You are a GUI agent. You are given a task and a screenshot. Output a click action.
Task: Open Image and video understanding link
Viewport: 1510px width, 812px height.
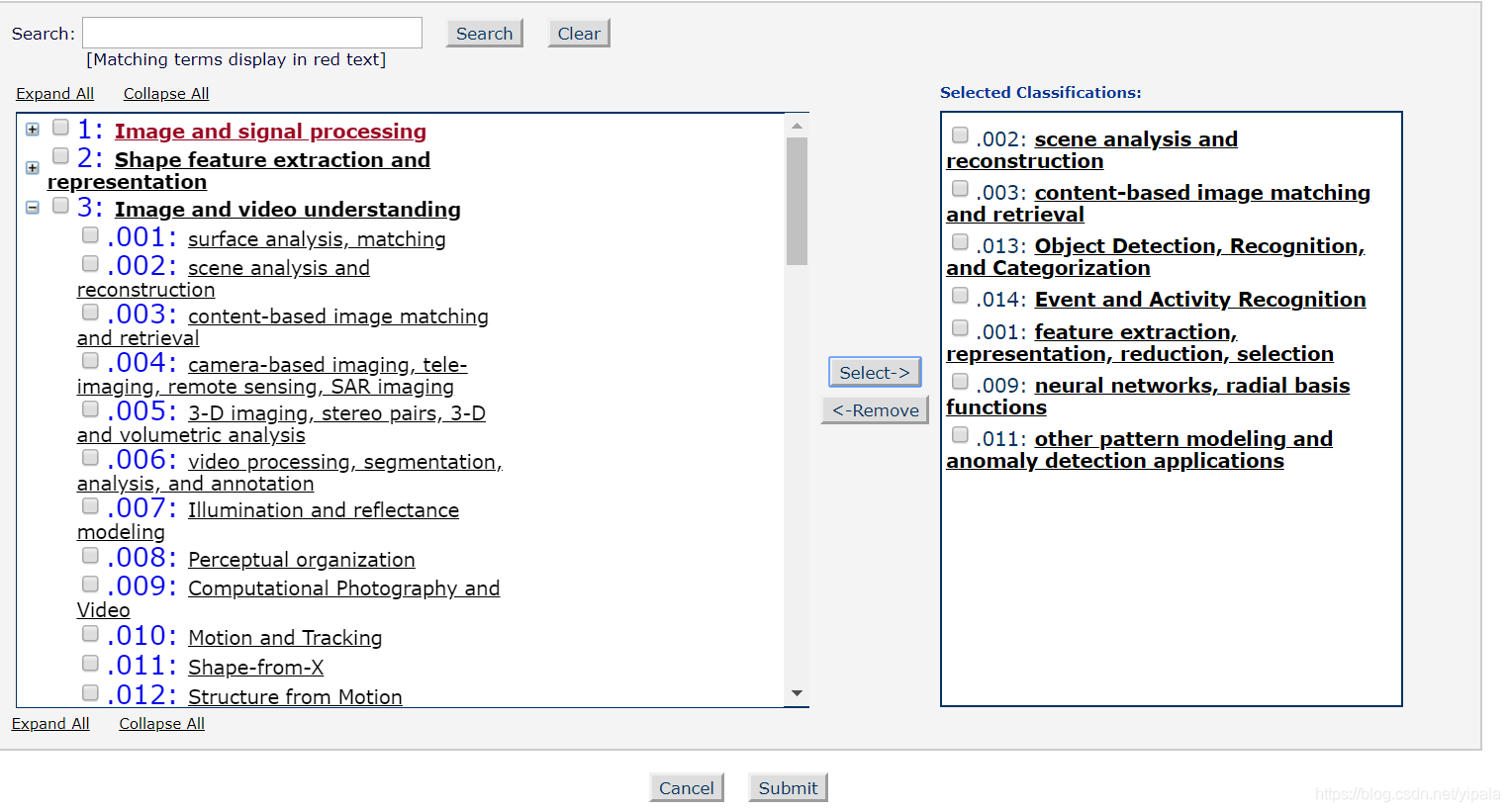[x=288, y=209]
